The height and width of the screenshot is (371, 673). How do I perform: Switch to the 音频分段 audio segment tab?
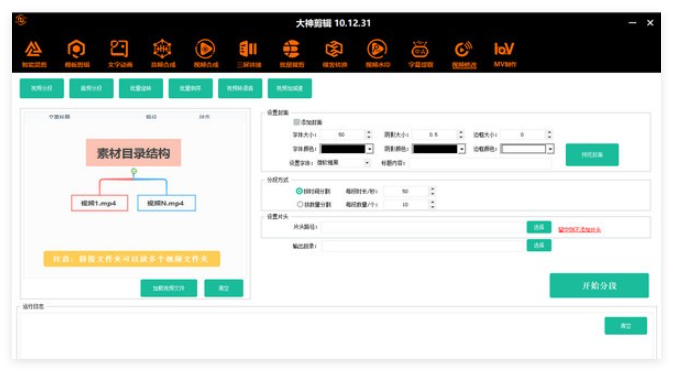pyautogui.click(x=91, y=88)
